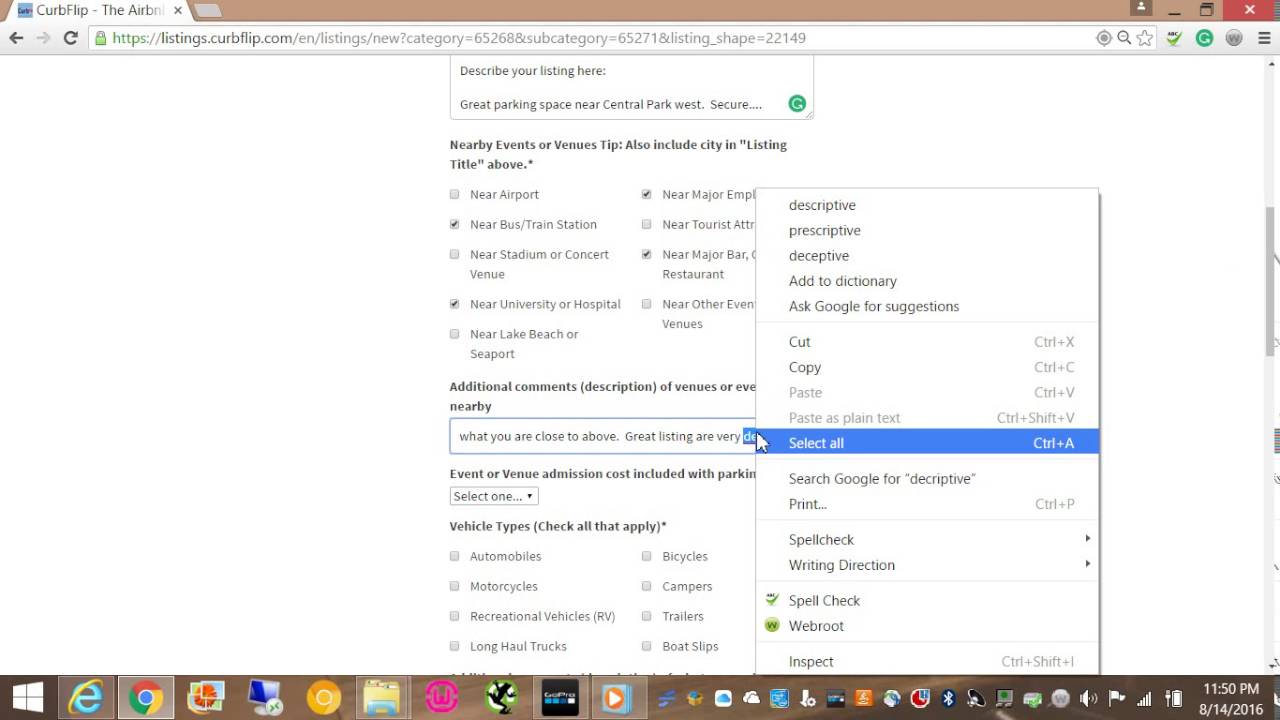Select Ask Google for suggestions
Image resolution: width=1280 pixels, height=720 pixels.
tap(927, 306)
